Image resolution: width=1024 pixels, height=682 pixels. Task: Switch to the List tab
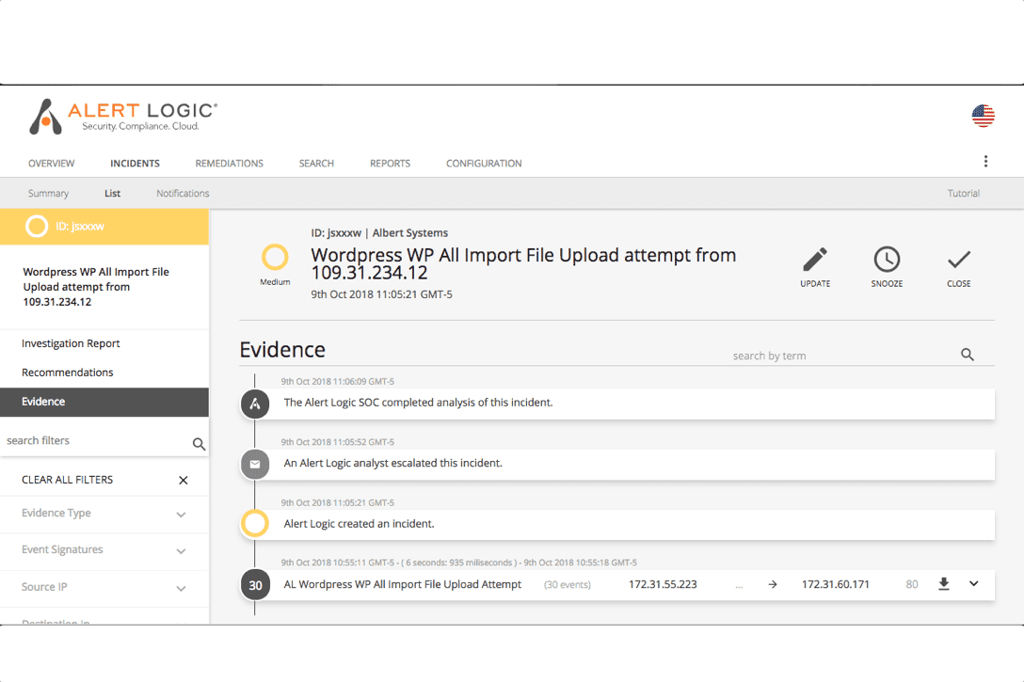click(x=112, y=193)
